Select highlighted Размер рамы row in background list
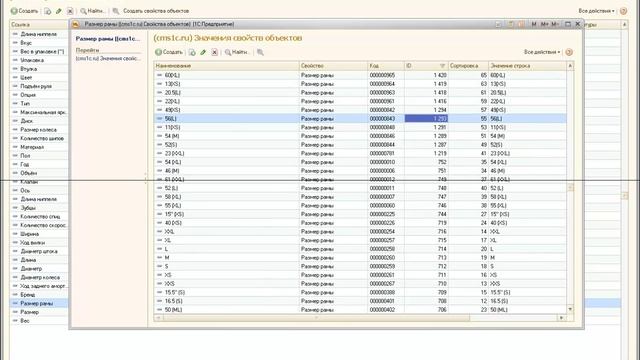The height and width of the screenshot is (360, 640). (x=39, y=303)
